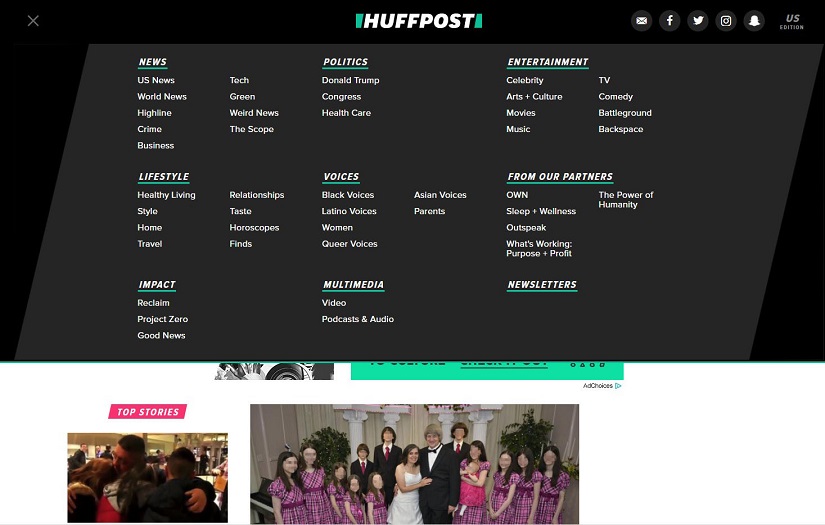Open Latino Voices link
The width and height of the screenshot is (825, 525).
coord(349,211)
